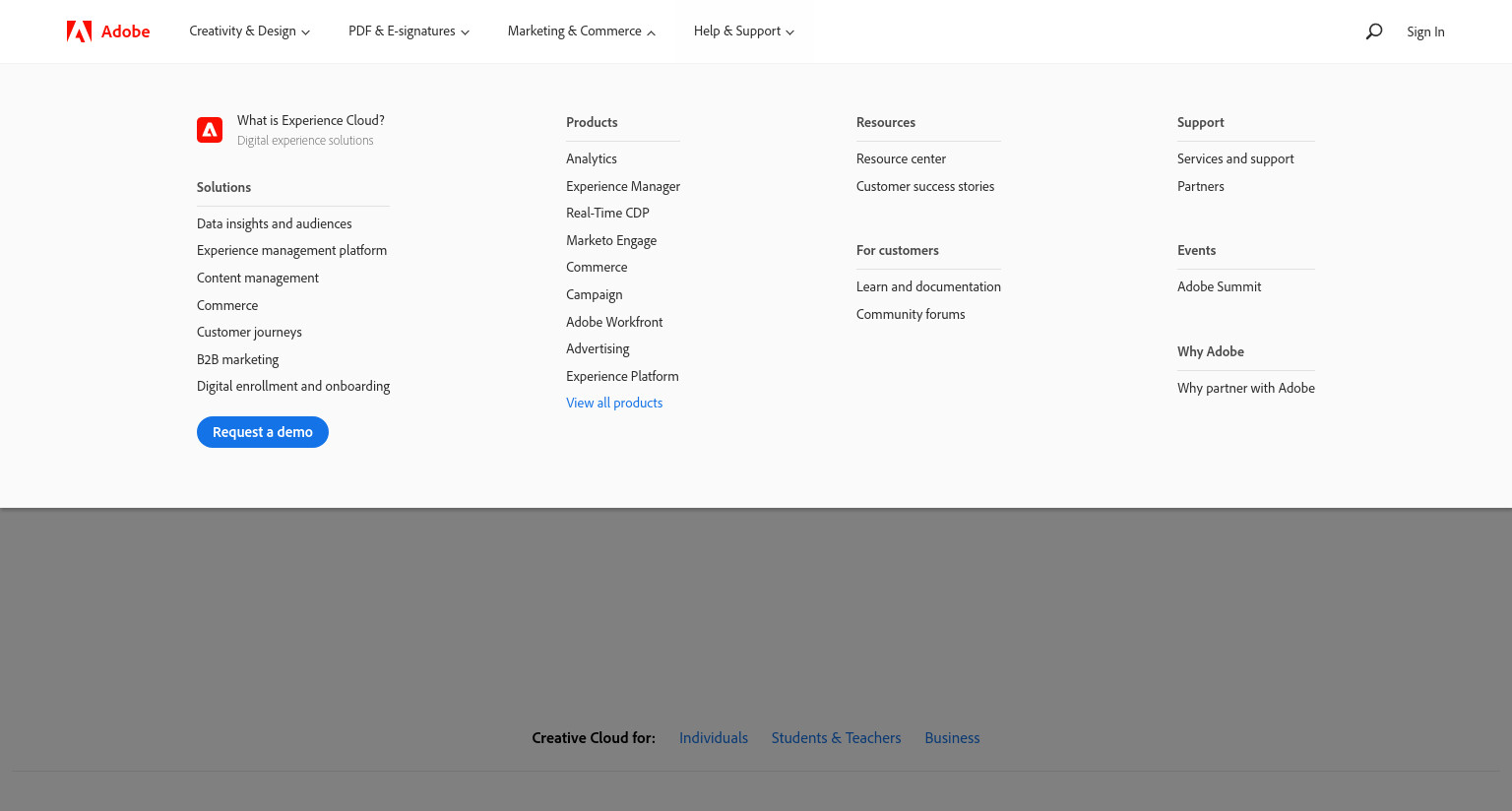
Task: Open Adobe Workfront product
Action: (614, 322)
